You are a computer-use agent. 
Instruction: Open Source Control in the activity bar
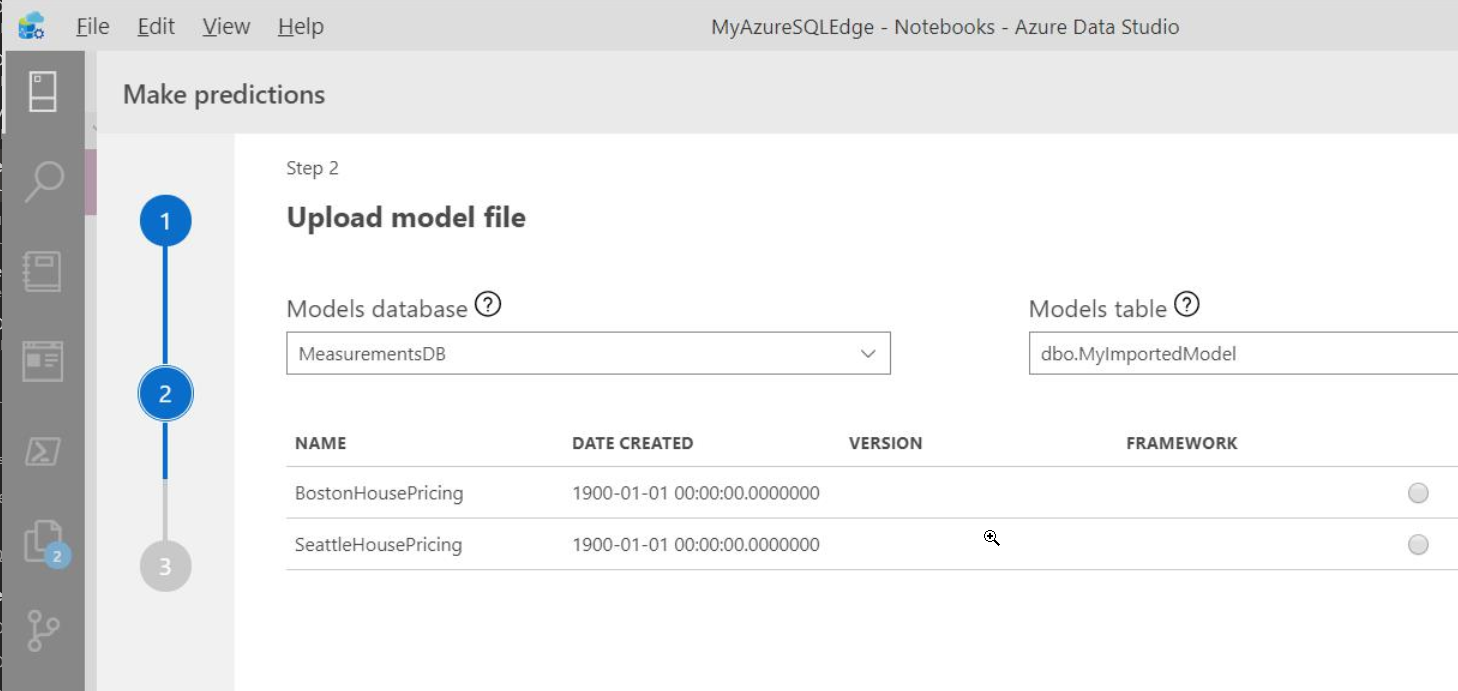(43, 630)
